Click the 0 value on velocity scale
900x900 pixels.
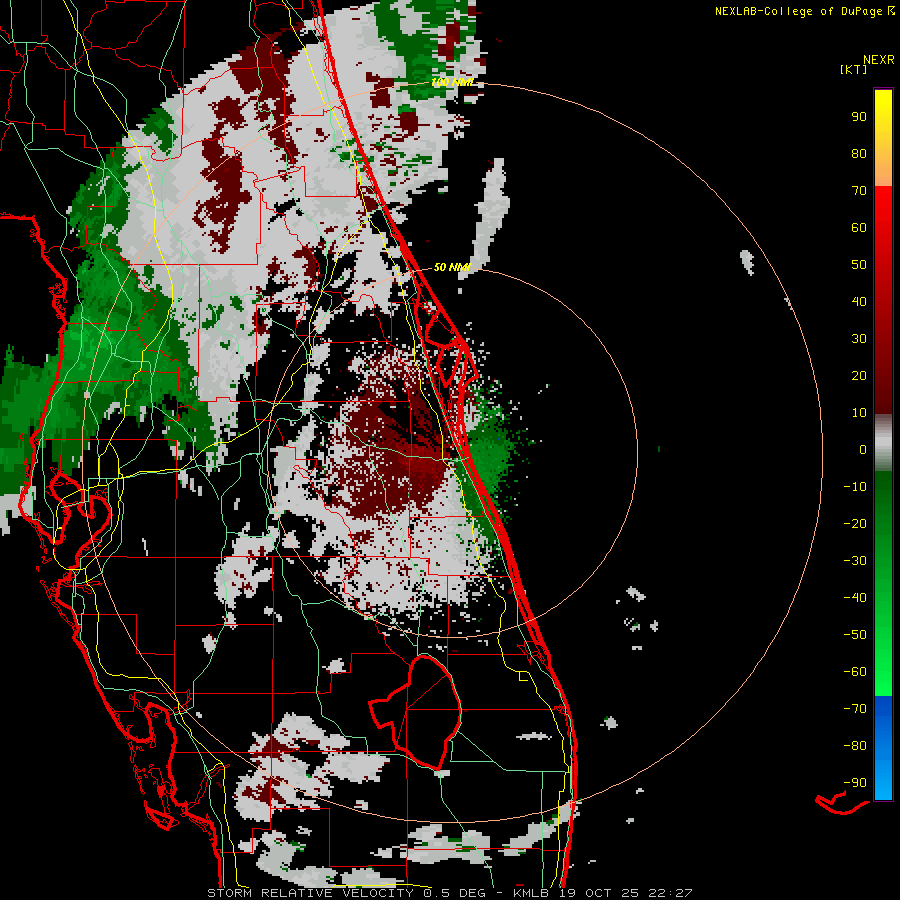(863, 449)
